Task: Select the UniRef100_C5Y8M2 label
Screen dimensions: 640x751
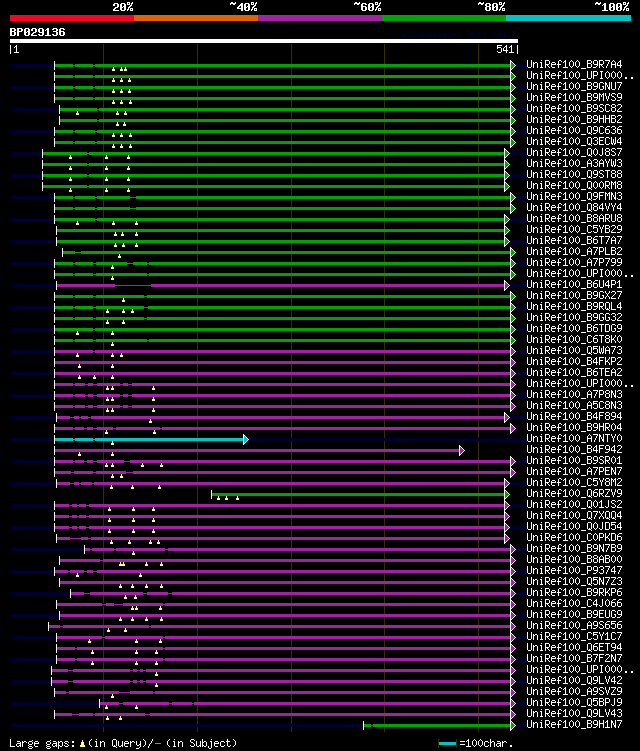Action: [x=574, y=483]
